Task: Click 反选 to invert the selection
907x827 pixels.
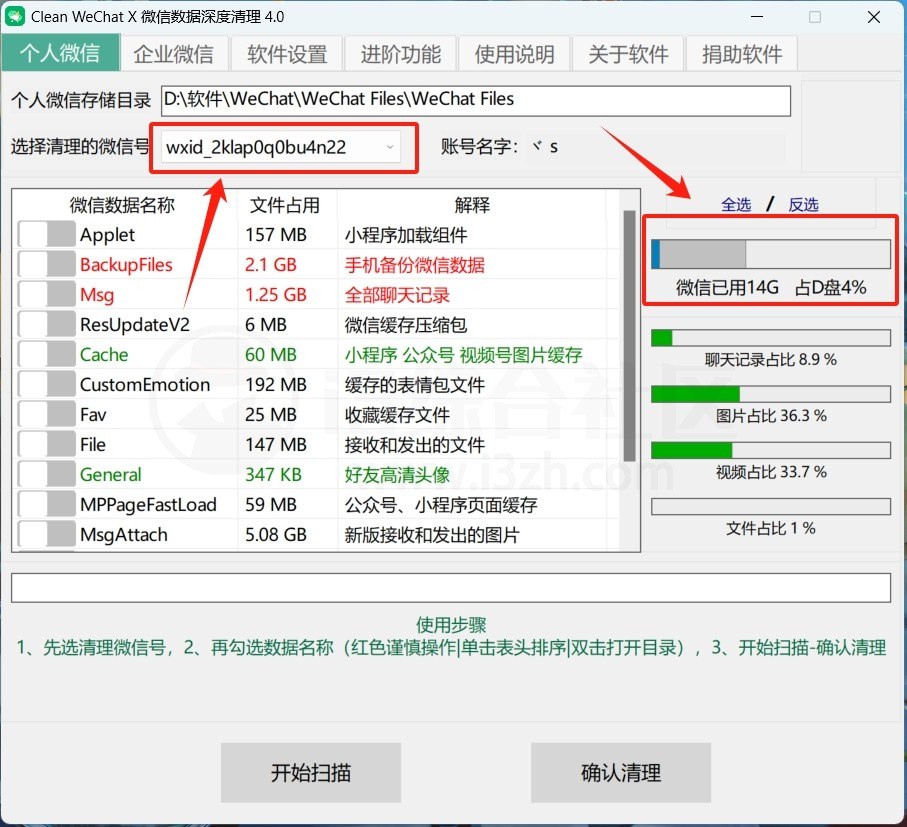Action: tap(803, 204)
